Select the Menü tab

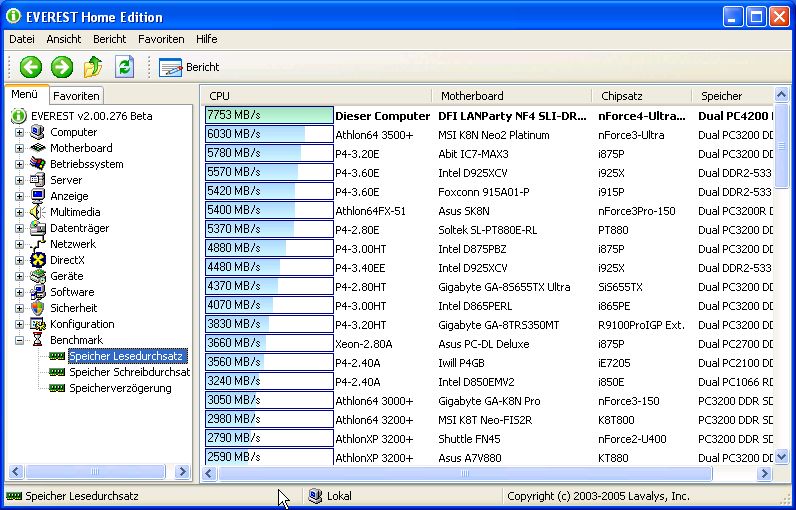24,94
